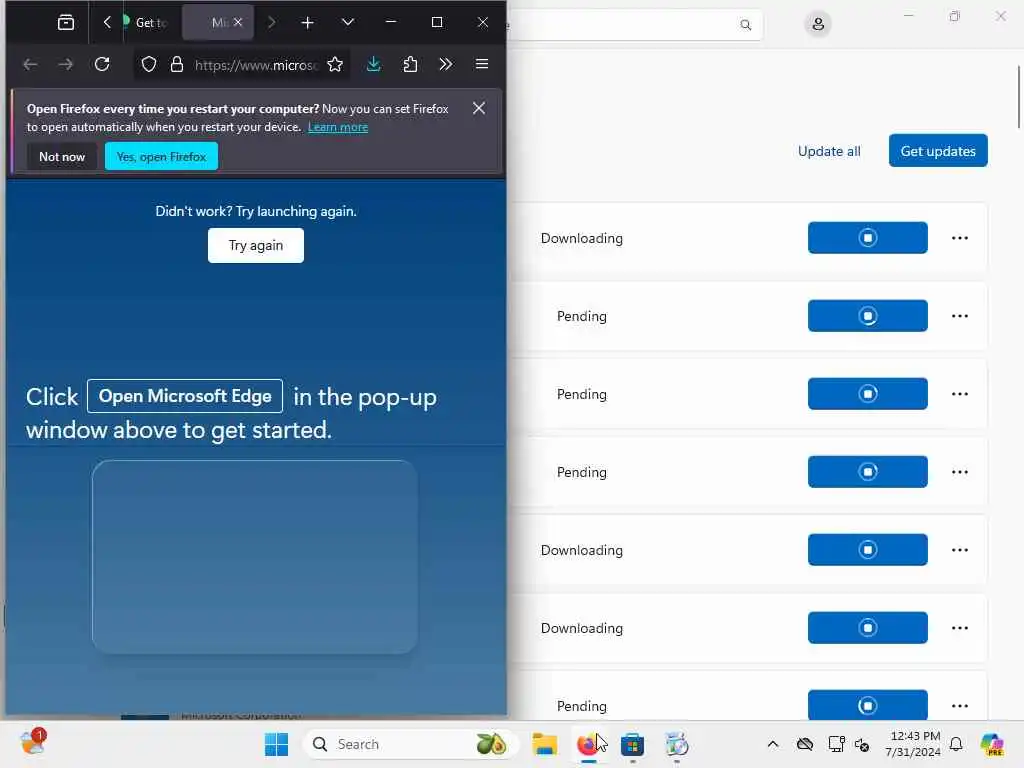
Task: View site security via padlock icon
Action: 177,64
